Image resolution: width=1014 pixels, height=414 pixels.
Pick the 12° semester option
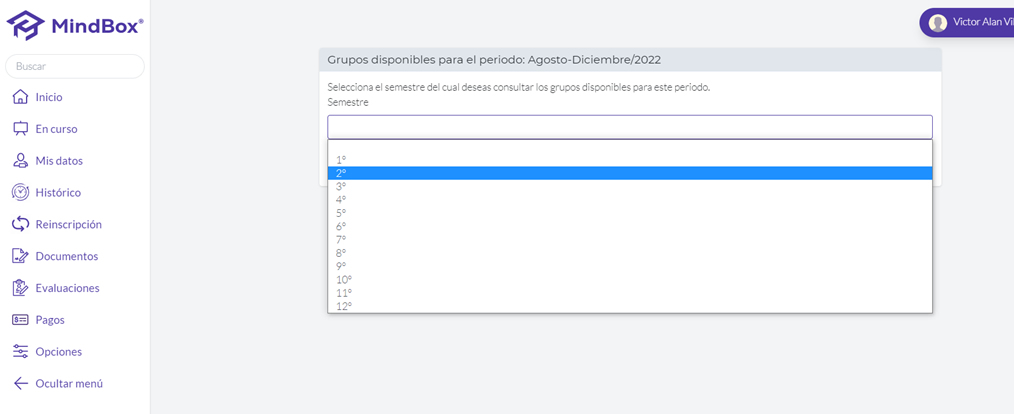pos(630,306)
